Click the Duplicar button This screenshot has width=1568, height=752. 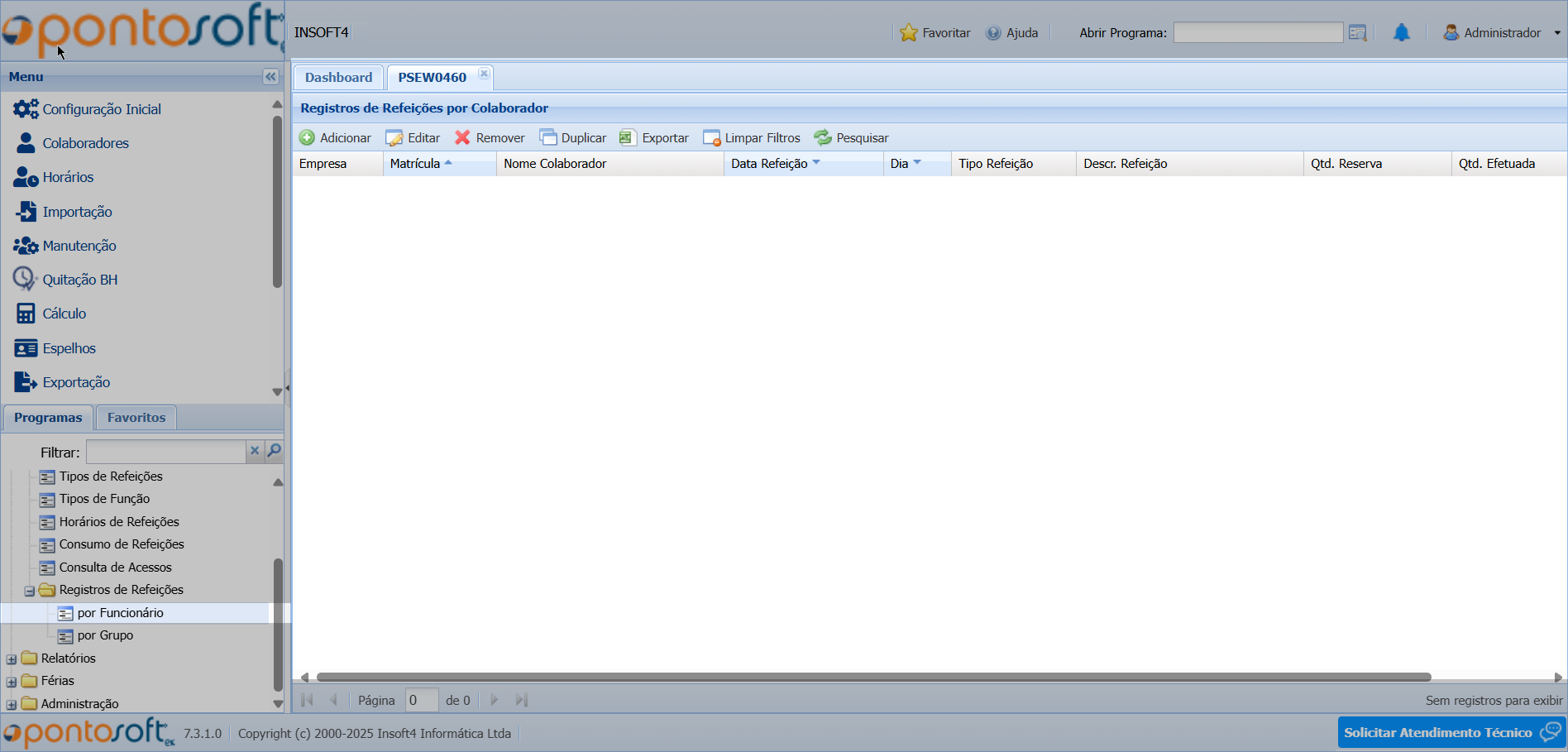573,138
